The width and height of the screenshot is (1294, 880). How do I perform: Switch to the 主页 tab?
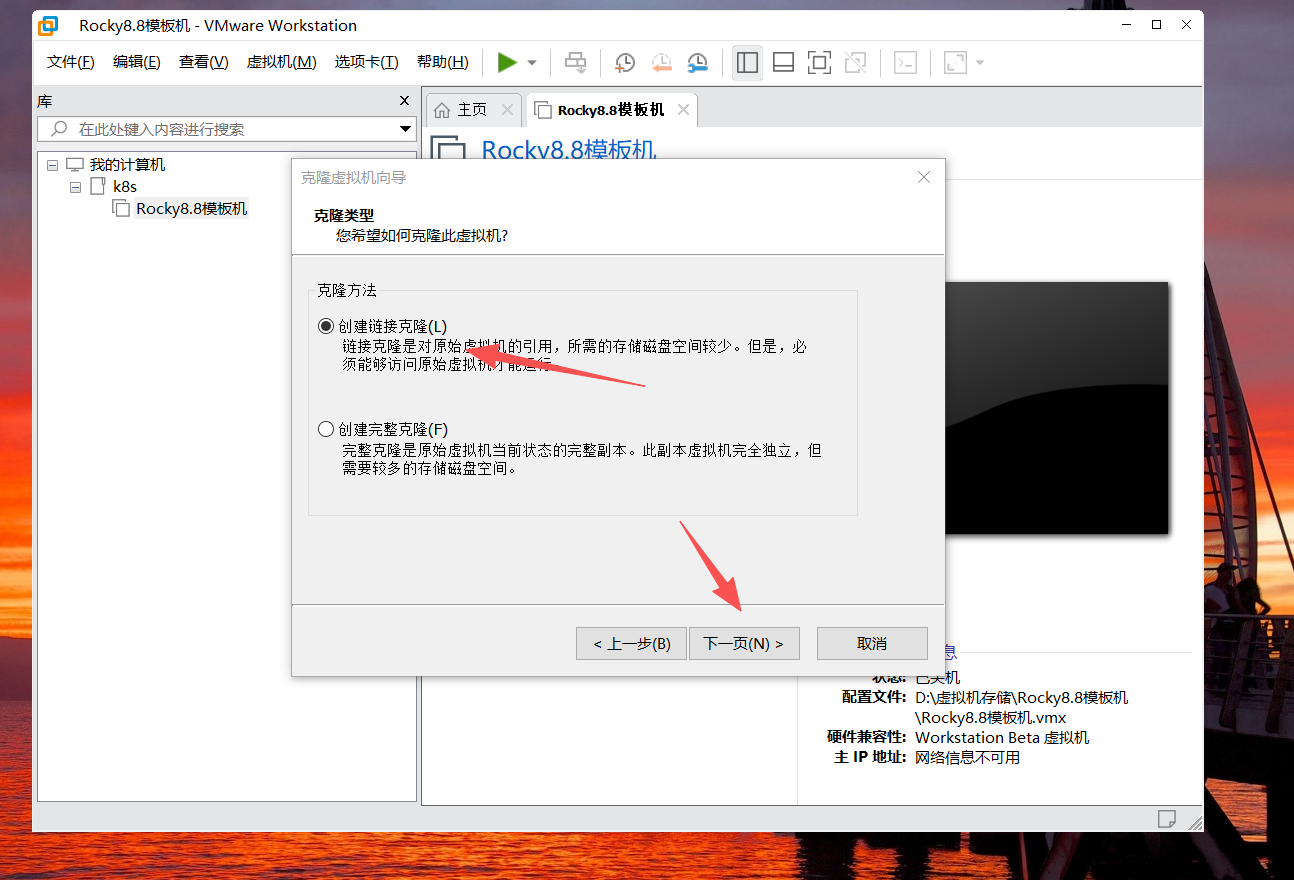(x=473, y=110)
